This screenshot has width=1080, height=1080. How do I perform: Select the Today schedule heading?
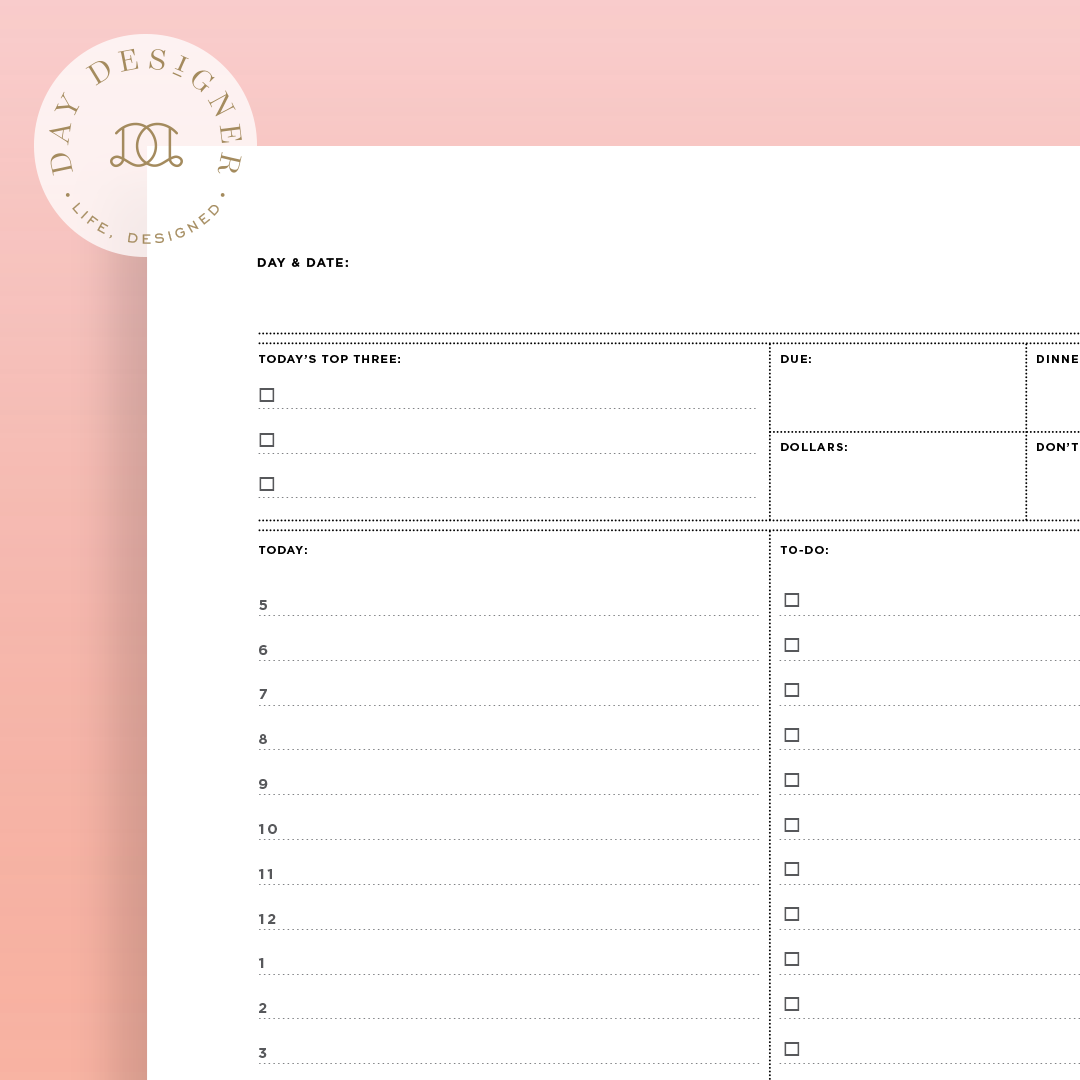click(x=283, y=550)
